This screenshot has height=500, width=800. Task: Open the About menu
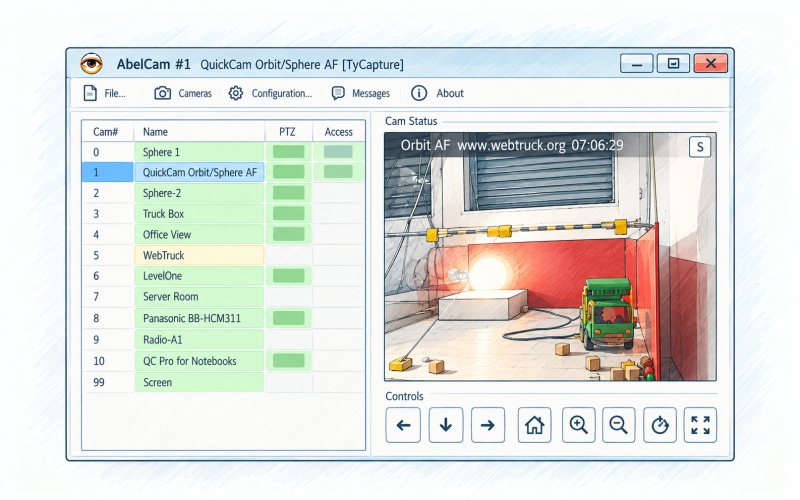tap(437, 93)
